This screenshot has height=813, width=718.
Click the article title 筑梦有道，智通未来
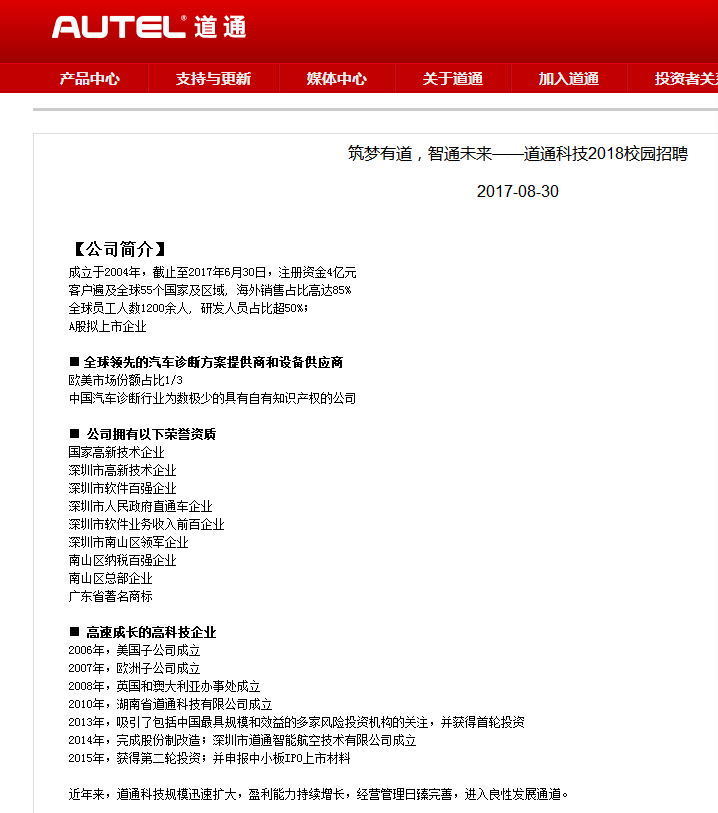tap(517, 154)
